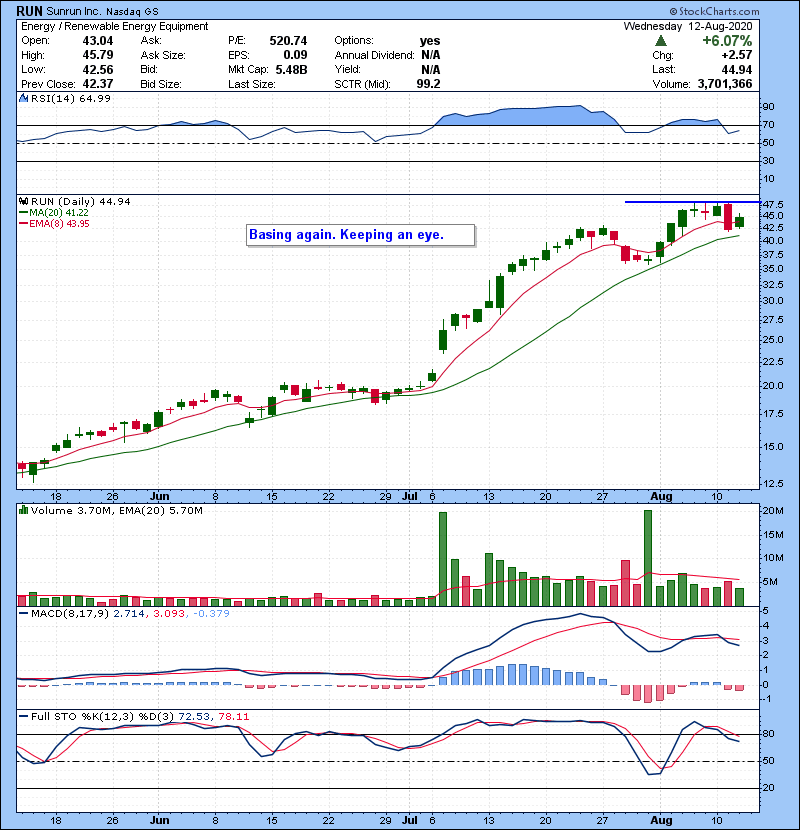This screenshot has width=800, height=830.
Task: Click the 20.0 price axis label
Action: pyautogui.click(x=774, y=385)
